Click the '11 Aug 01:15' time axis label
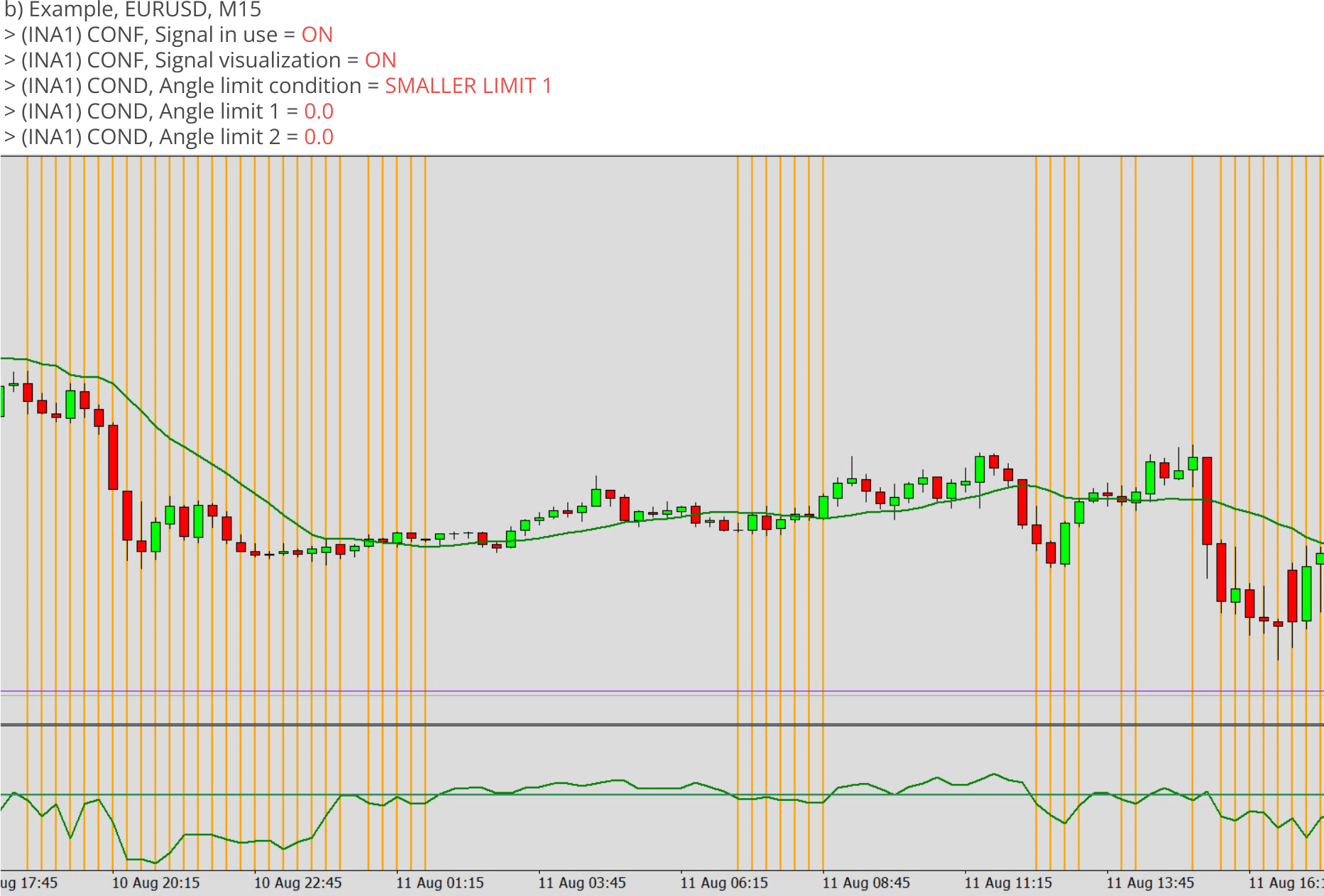The image size is (1324, 896). (440, 883)
